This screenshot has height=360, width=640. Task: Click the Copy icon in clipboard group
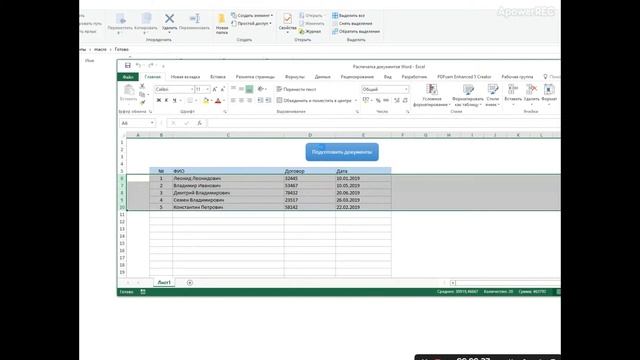pos(142,94)
